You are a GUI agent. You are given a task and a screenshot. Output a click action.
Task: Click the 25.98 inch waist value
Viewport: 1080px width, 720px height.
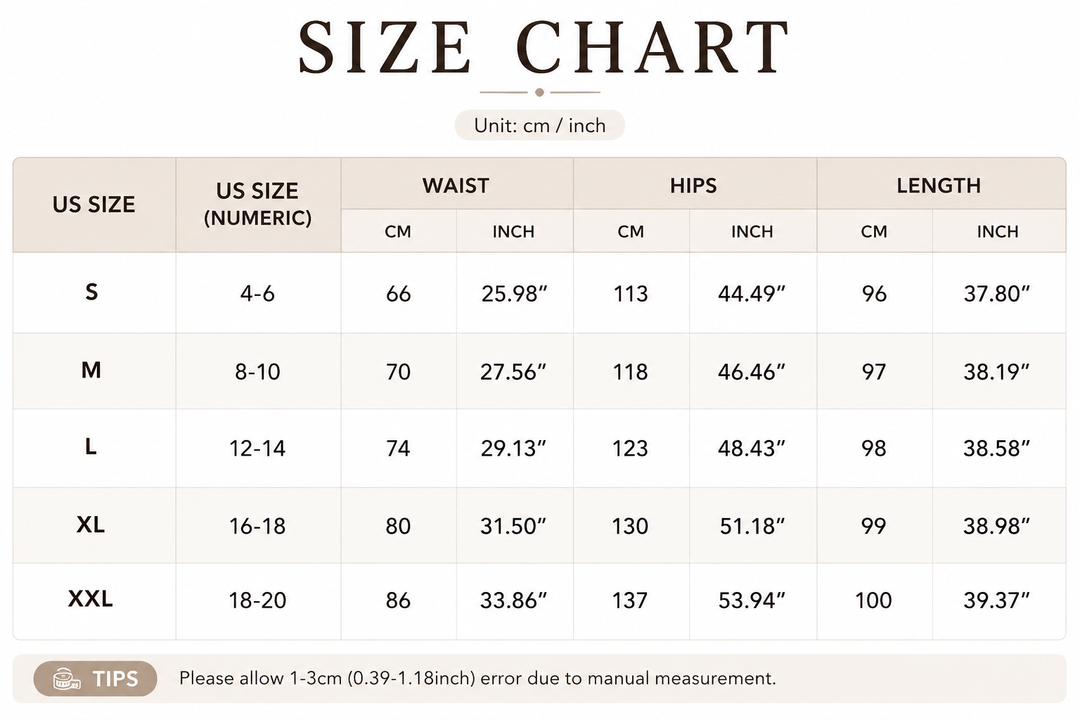[514, 294]
